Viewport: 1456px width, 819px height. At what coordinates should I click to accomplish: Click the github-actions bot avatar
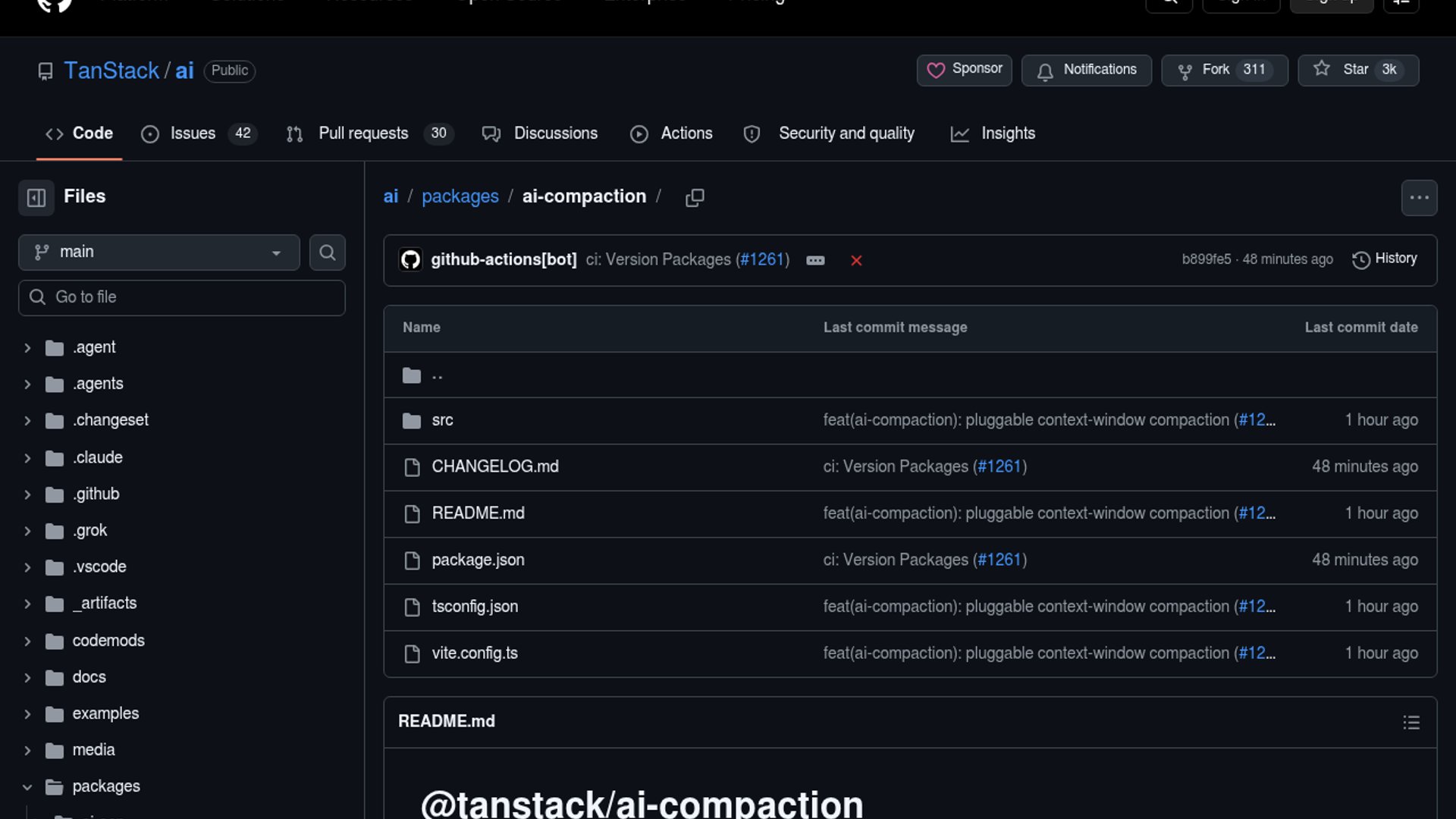coord(410,260)
